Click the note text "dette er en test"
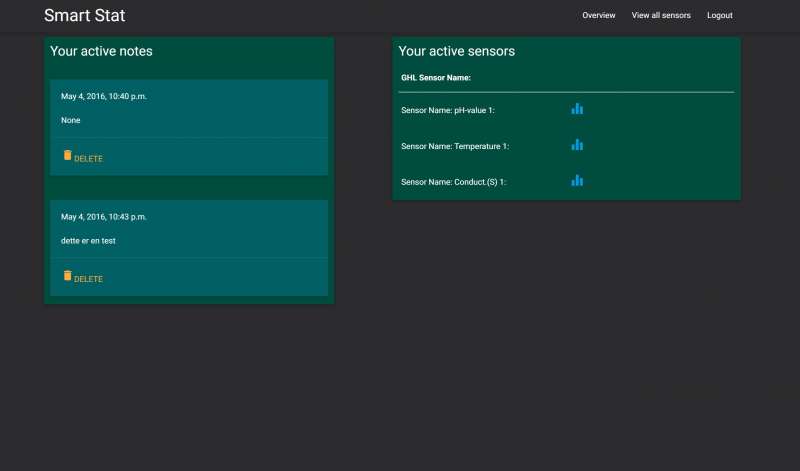The height and width of the screenshot is (471, 800). click(x=88, y=241)
